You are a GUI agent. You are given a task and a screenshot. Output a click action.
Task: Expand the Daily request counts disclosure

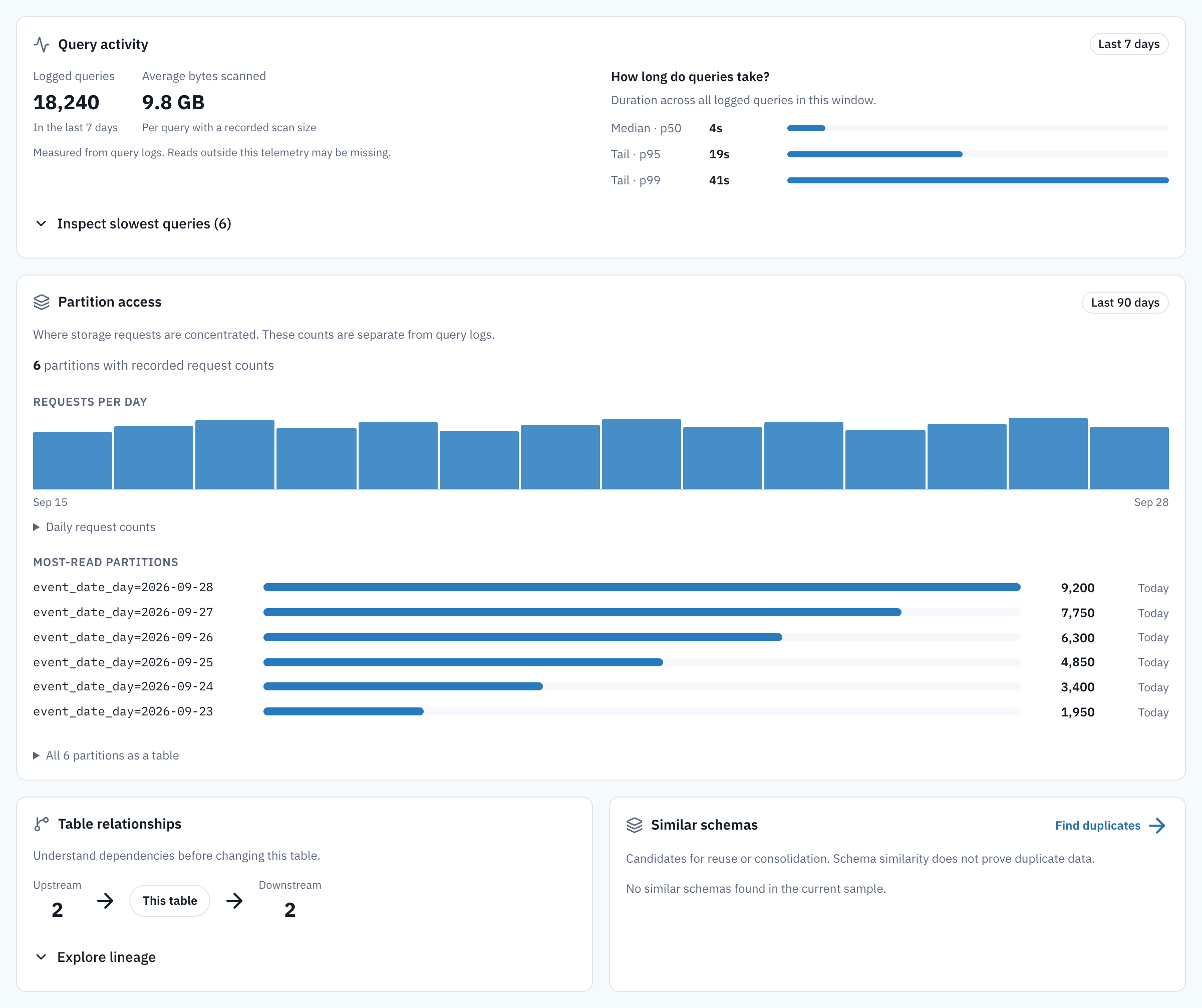[x=95, y=527]
